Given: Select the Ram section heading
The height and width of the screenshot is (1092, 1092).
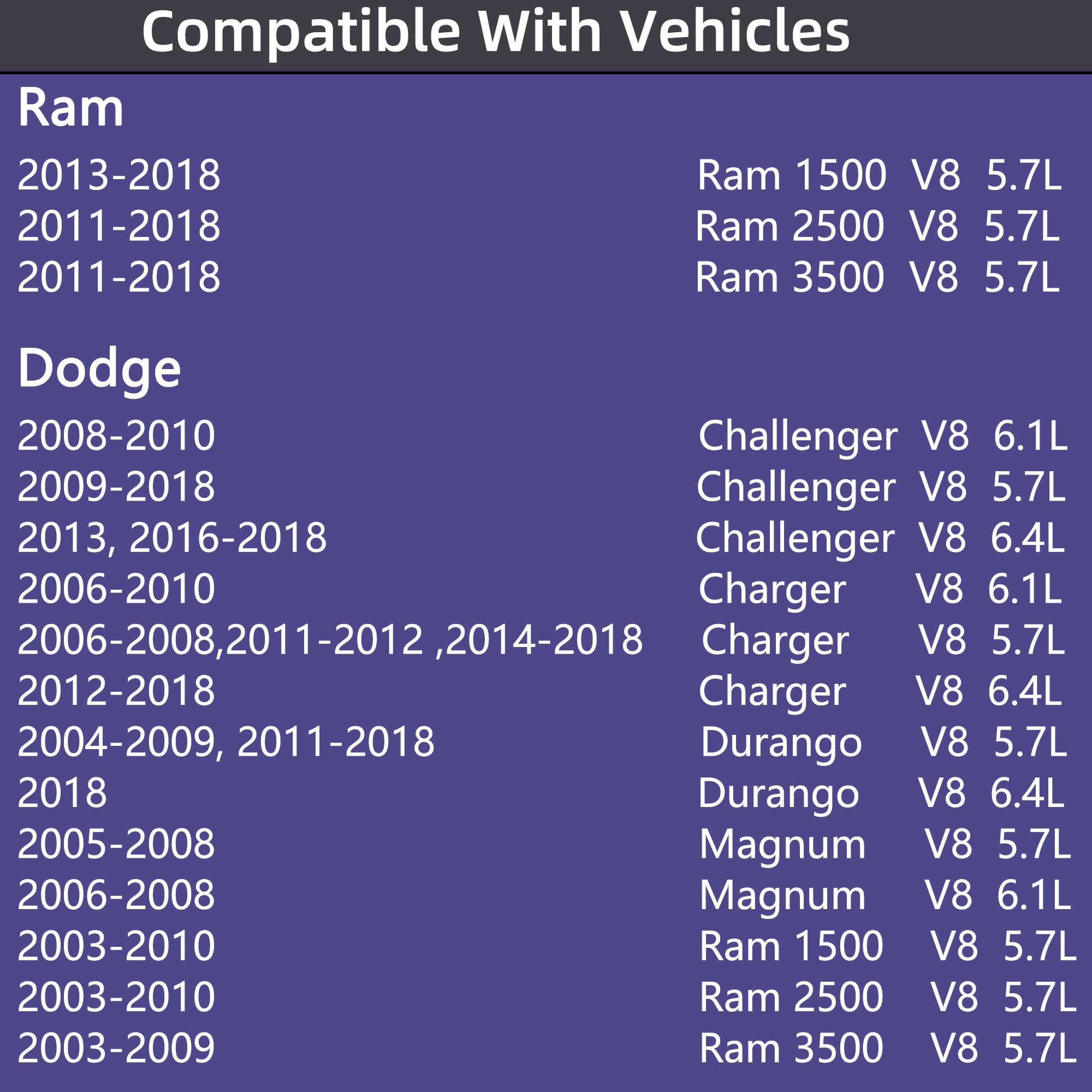Looking at the screenshot, I should pos(70,108).
